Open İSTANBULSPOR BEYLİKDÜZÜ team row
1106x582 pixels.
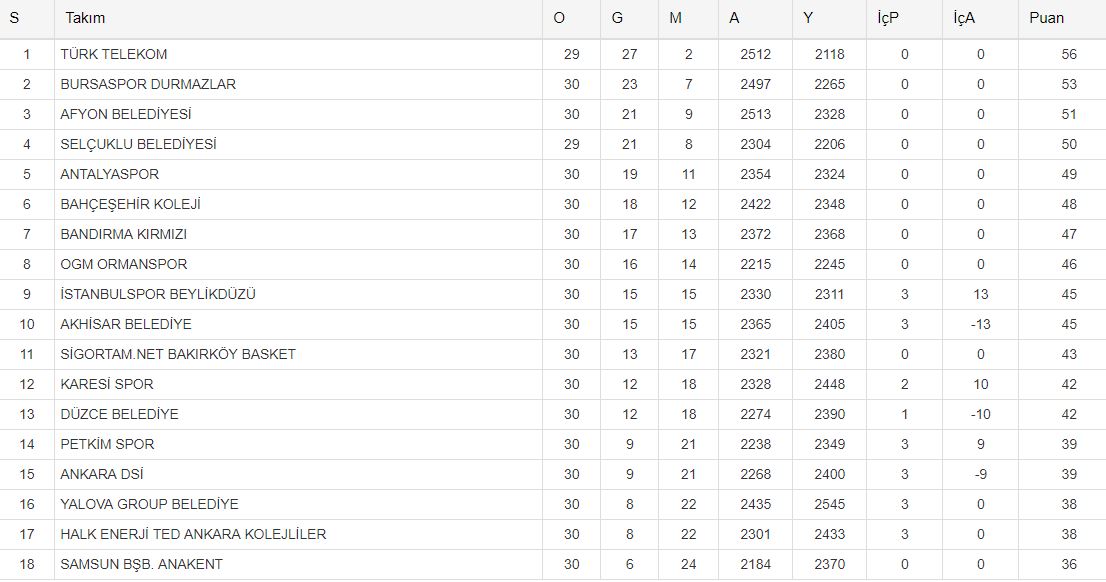coord(158,294)
